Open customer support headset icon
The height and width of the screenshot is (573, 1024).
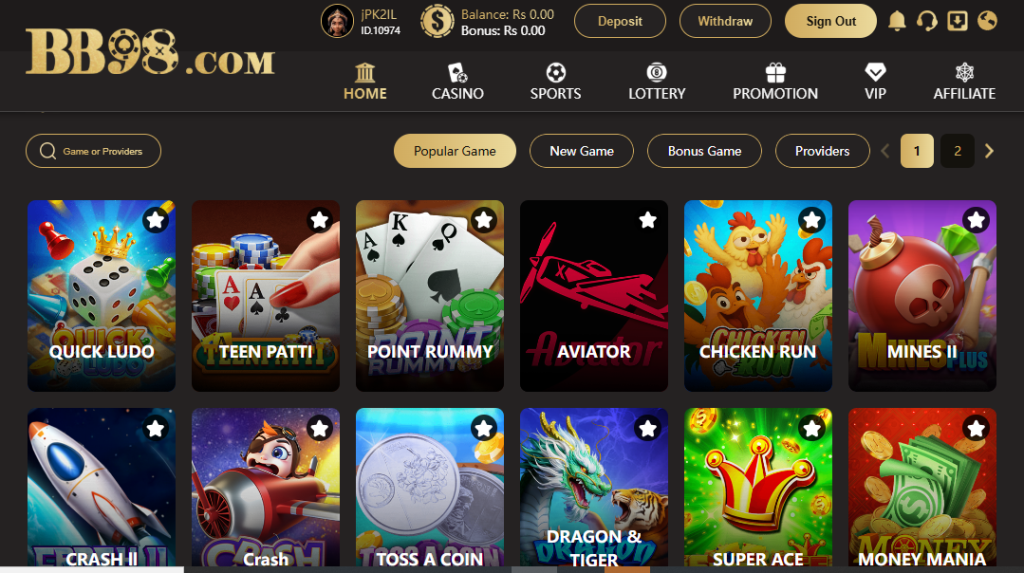927,21
